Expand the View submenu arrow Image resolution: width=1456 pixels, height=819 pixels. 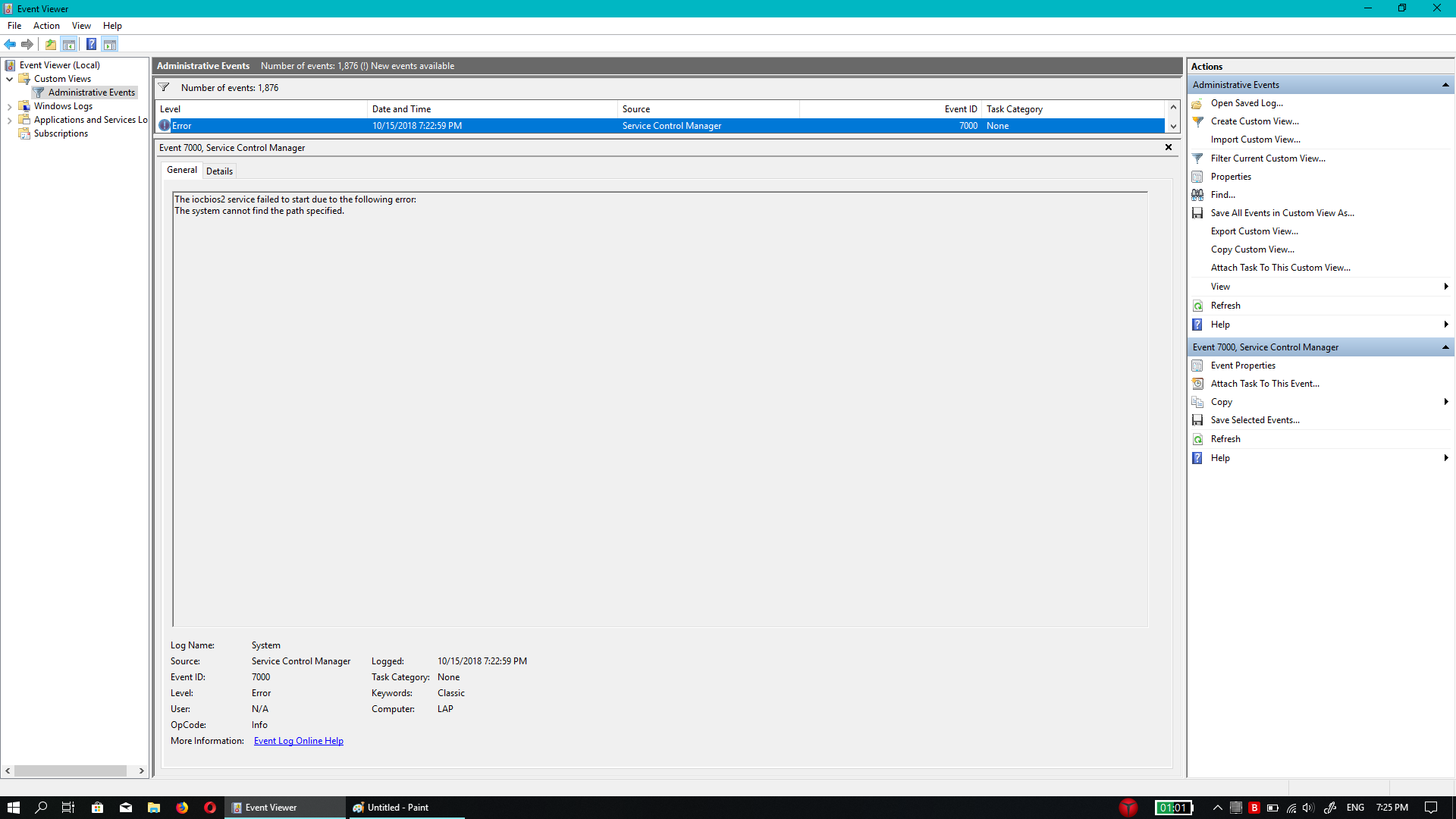click(1446, 287)
